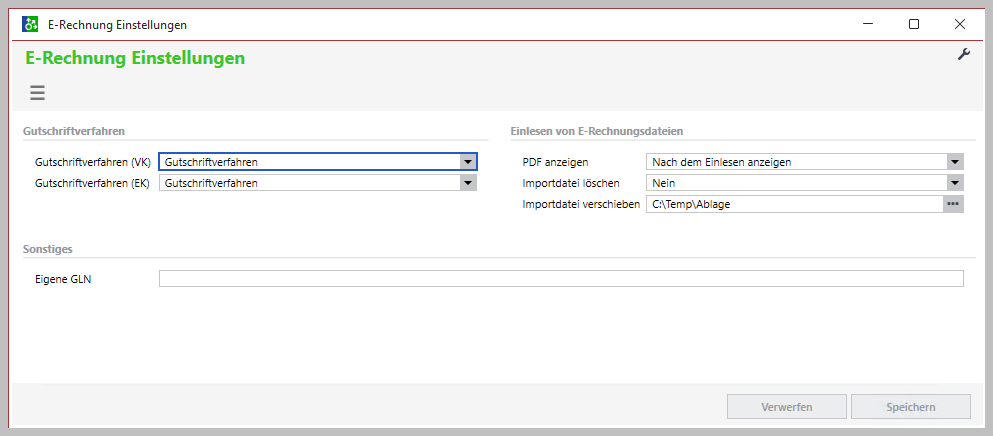Click the application icon in title bar
This screenshot has height=436, width=993.
(30, 24)
